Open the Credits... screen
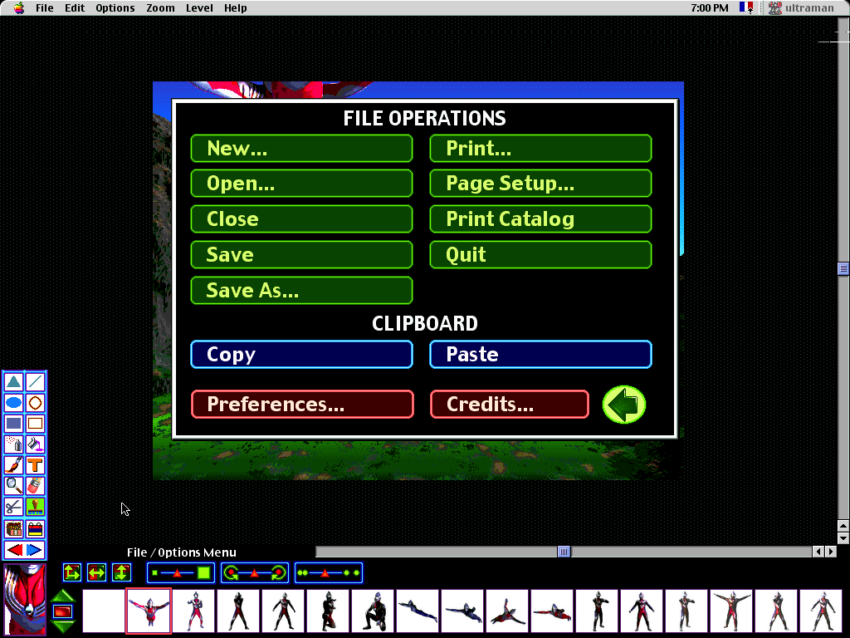This screenshot has height=638, width=850. (x=510, y=404)
